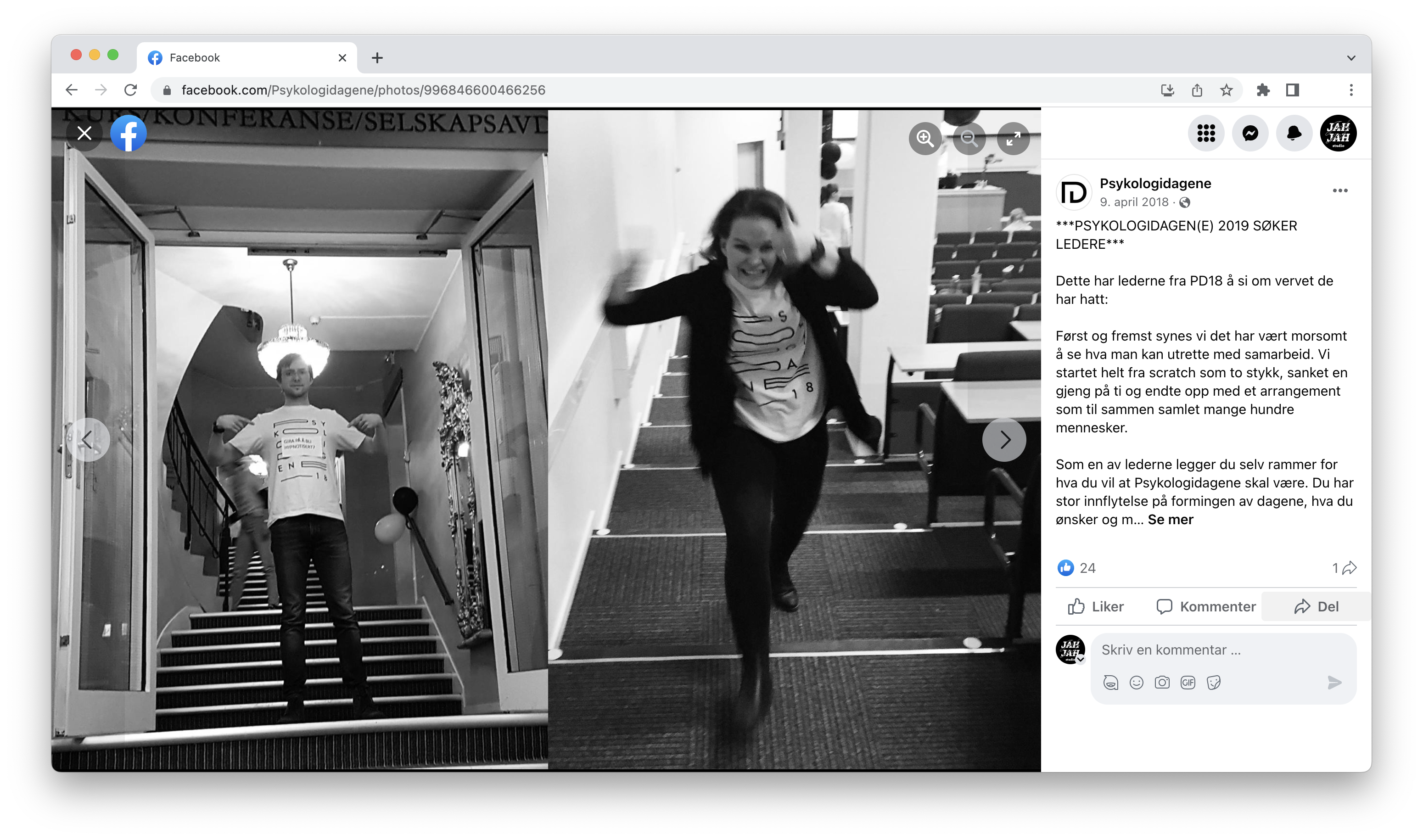Image resolution: width=1423 pixels, height=840 pixels.
Task: Go to previous photo
Action: pos(88,440)
